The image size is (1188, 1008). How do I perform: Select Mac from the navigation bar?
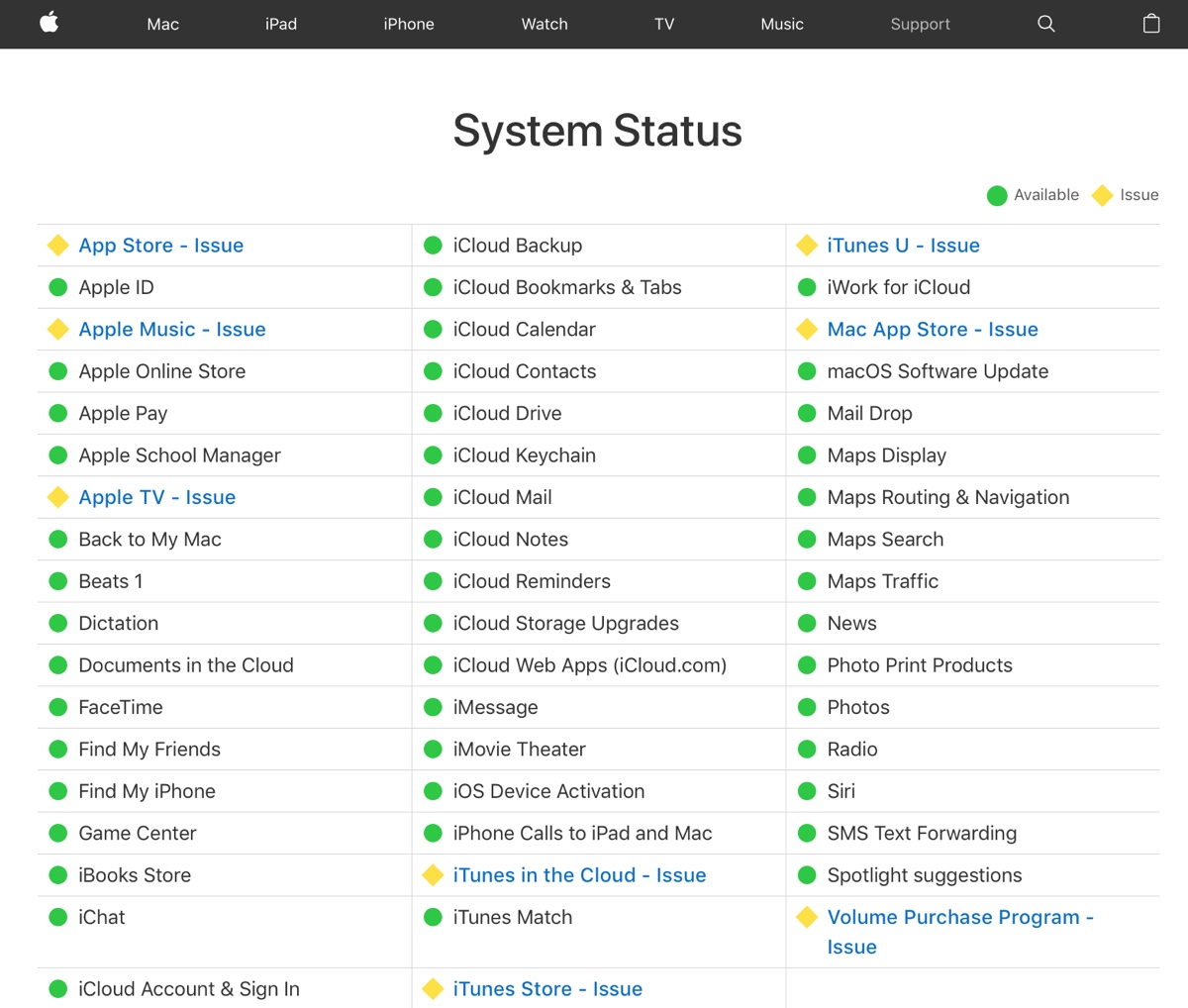(x=162, y=24)
